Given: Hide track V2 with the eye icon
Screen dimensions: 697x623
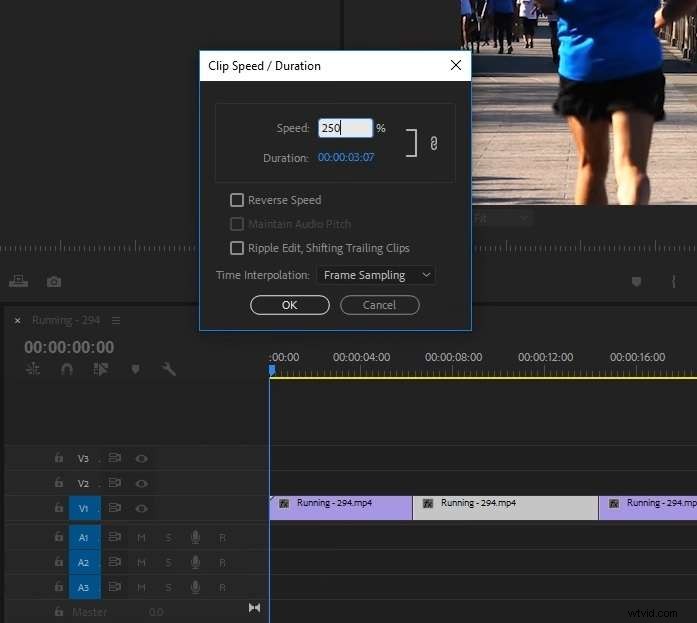Looking at the screenshot, I should click(141, 483).
